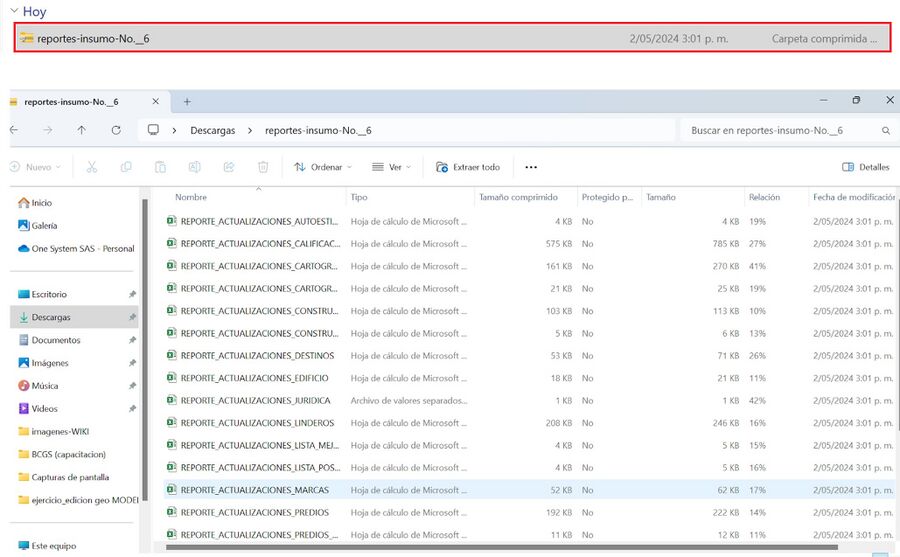Viewport: 900px width, 557px height.
Task: Click the horizontal scrollbar below file list
Action: tap(502, 547)
